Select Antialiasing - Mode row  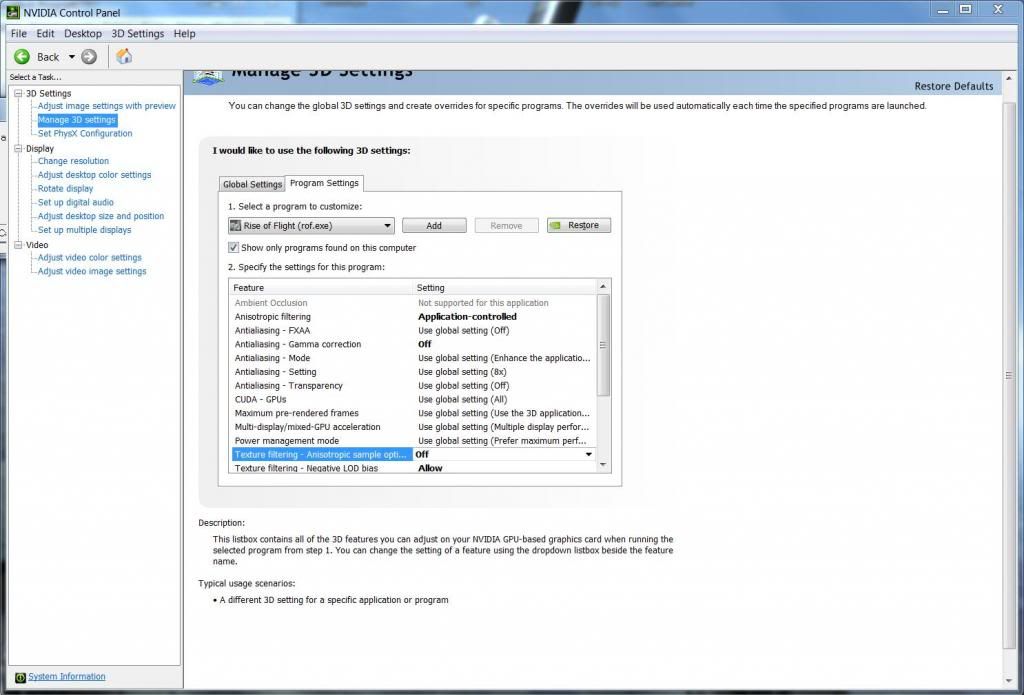tap(413, 358)
